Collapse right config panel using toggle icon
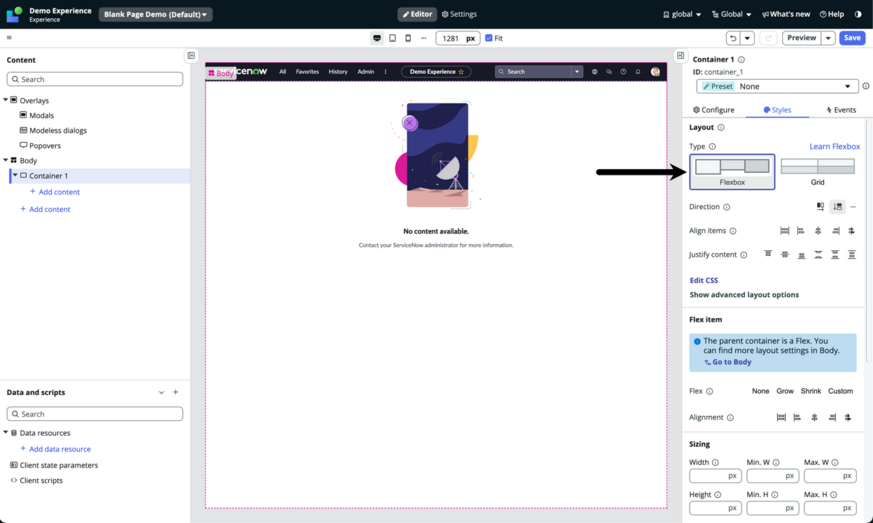The width and height of the screenshot is (873, 523). pyautogui.click(x=680, y=55)
